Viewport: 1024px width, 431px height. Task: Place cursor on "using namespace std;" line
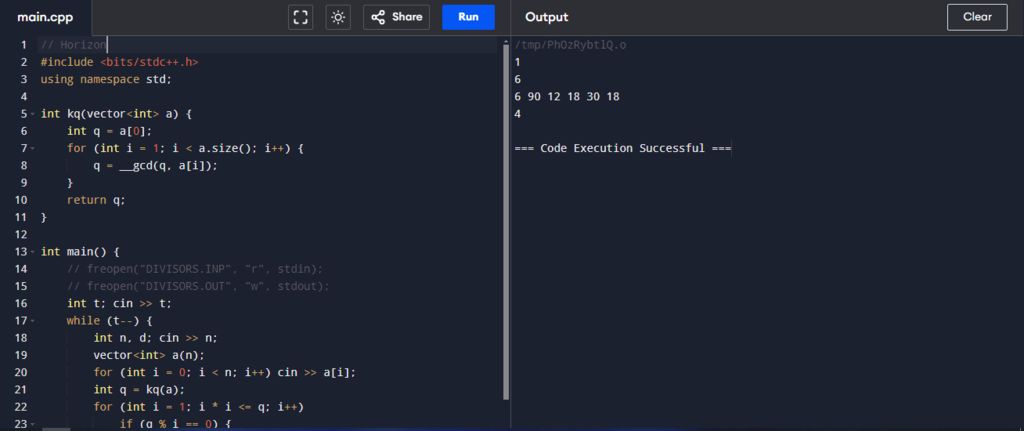(106, 79)
